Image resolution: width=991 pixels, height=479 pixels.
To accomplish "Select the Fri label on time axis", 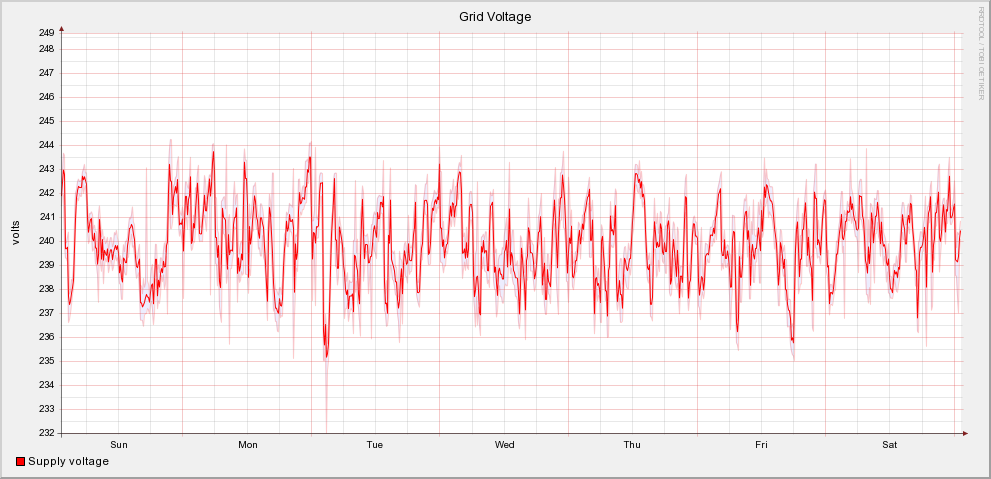I will click(761, 445).
